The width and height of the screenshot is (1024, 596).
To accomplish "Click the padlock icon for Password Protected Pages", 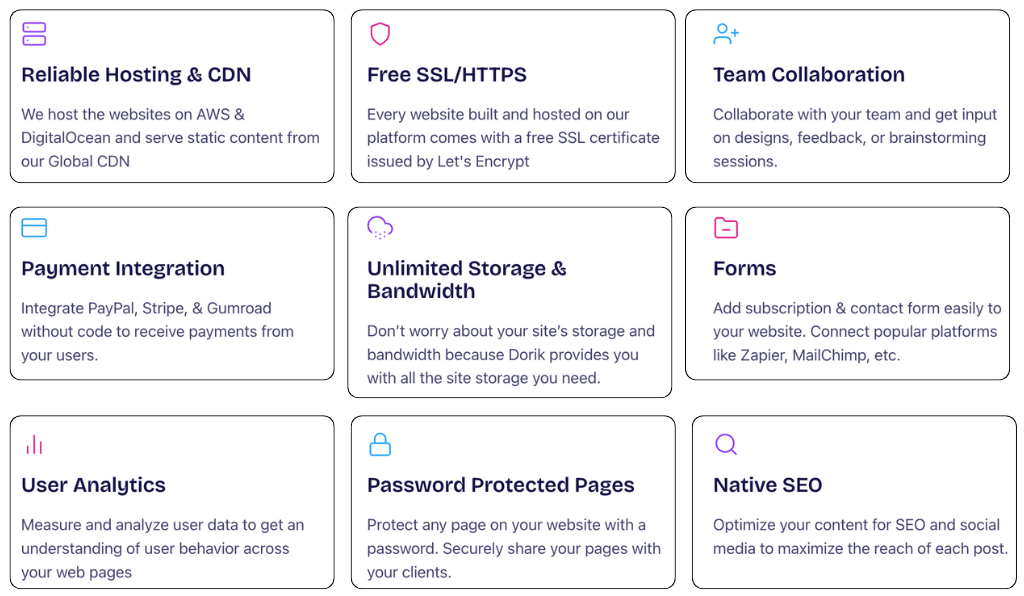I will pyautogui.click(x=380, y=445).
